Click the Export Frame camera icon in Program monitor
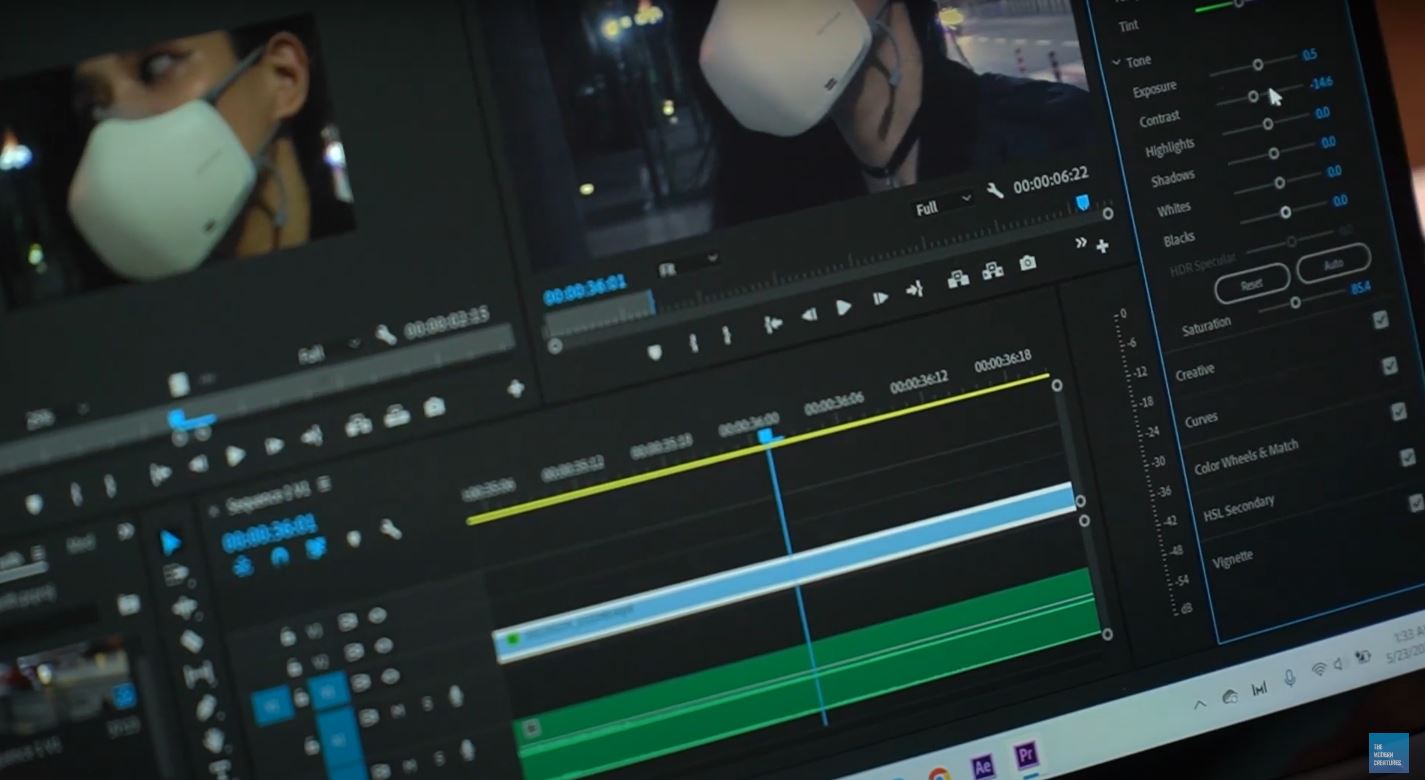 click(x=1027, y=264)
